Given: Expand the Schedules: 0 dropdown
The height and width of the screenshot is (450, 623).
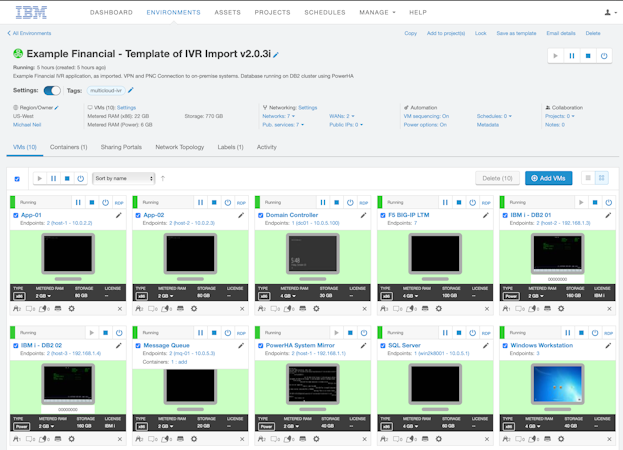Looking at the screenshot, I should click(494, 116).
